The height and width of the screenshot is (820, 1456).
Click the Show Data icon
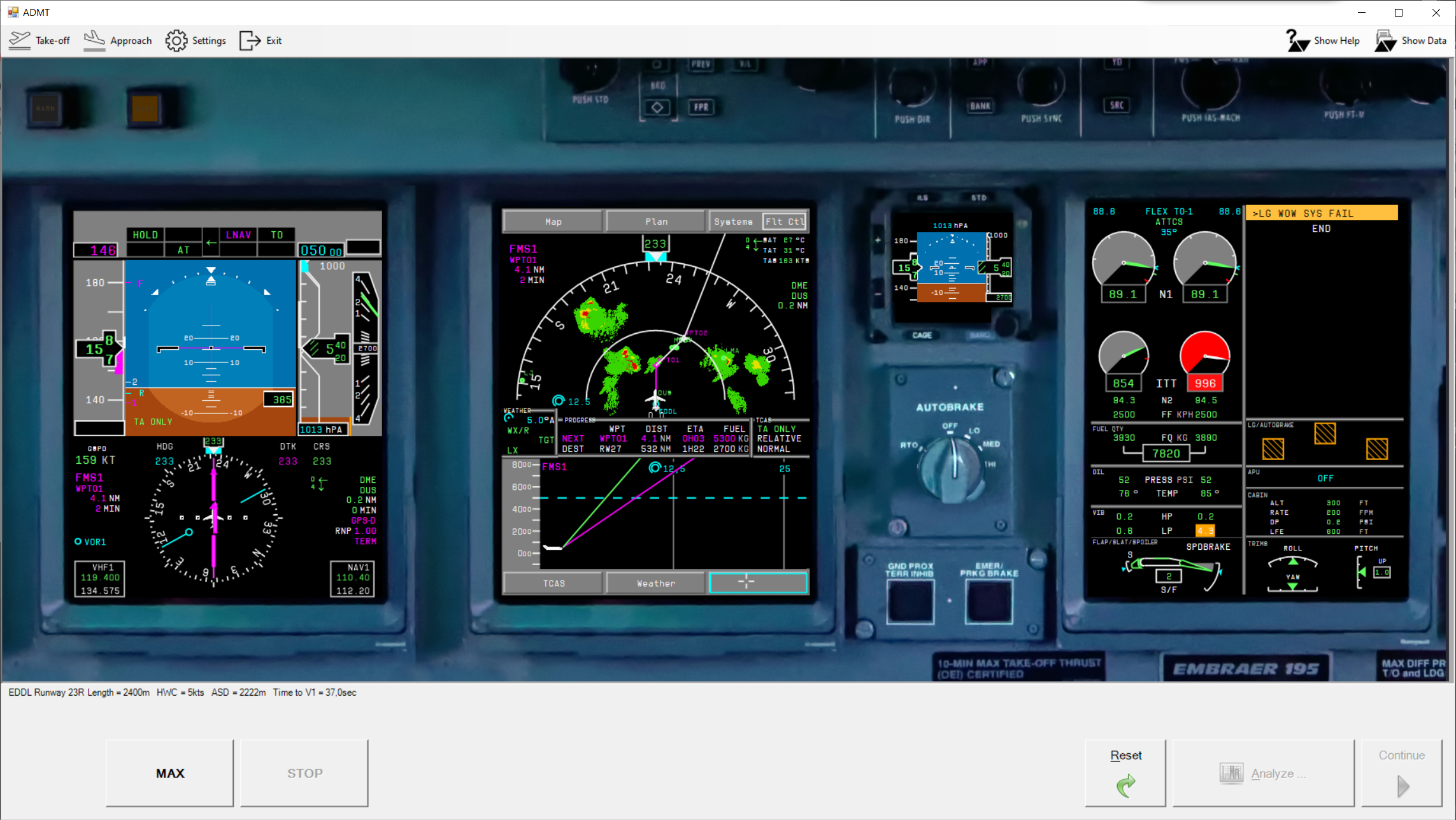pos(1385,40)
